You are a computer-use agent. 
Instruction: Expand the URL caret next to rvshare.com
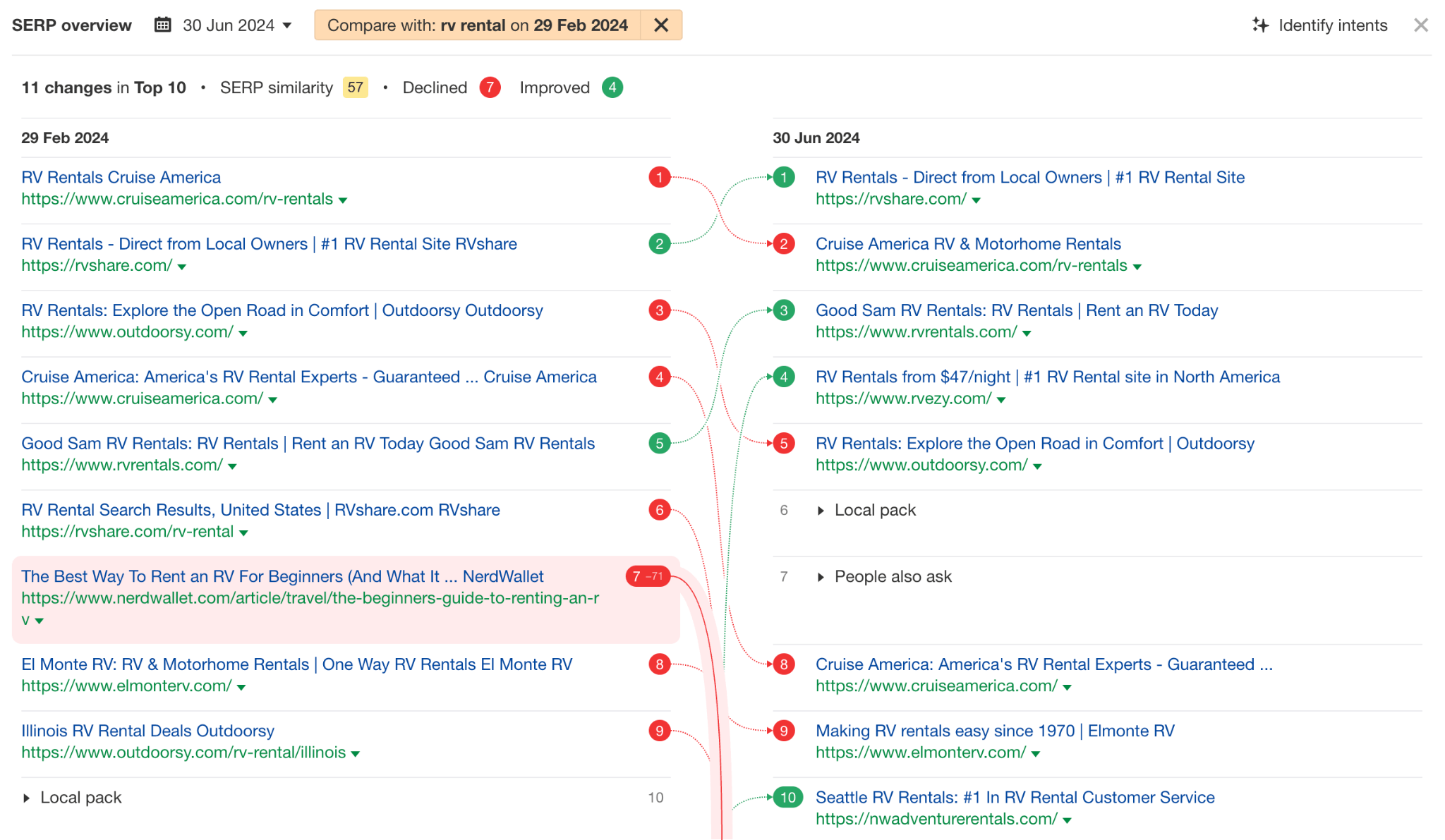pyautogui.click(x=977, y=200)
